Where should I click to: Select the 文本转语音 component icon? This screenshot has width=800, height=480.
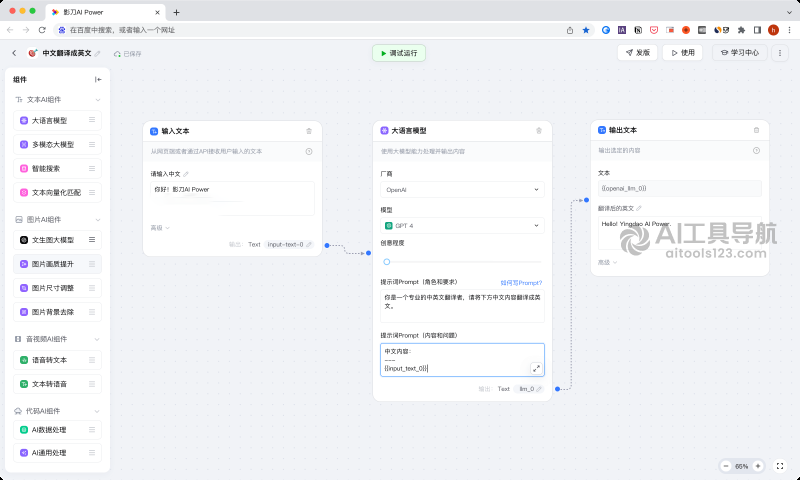(x=23, y=384)
